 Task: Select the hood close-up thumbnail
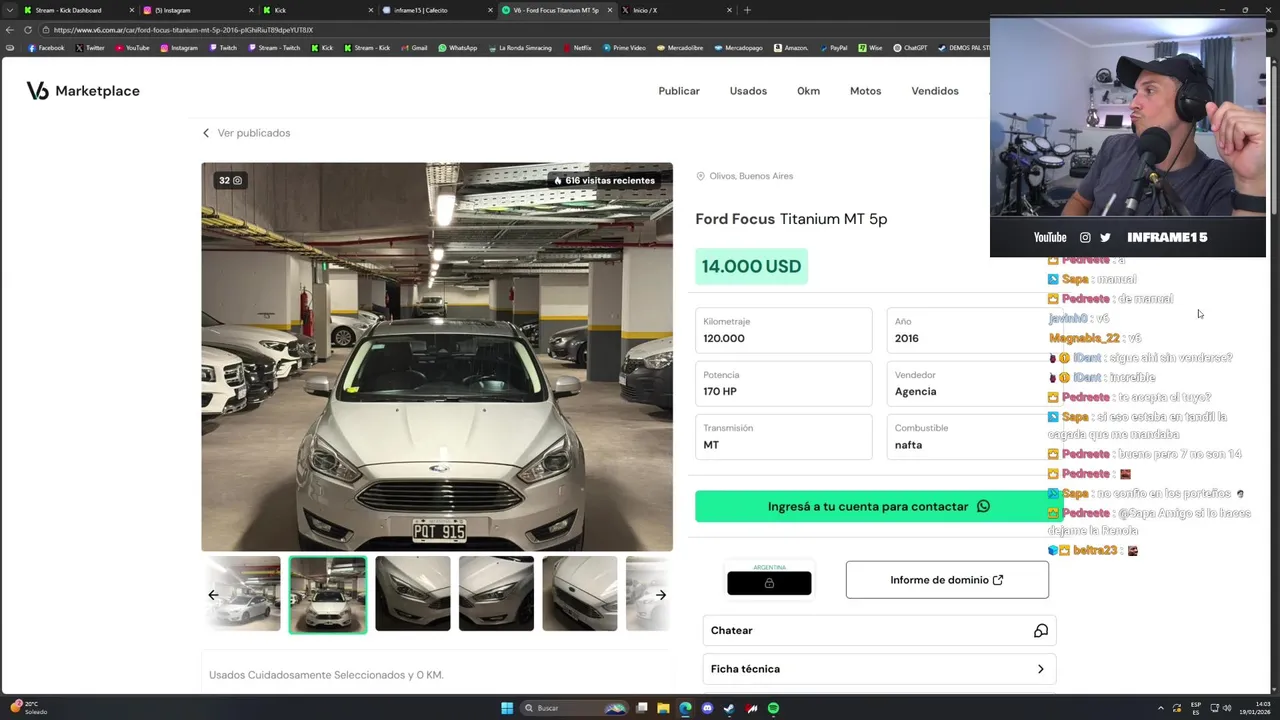pyautogui.click(x=580, y=594)
